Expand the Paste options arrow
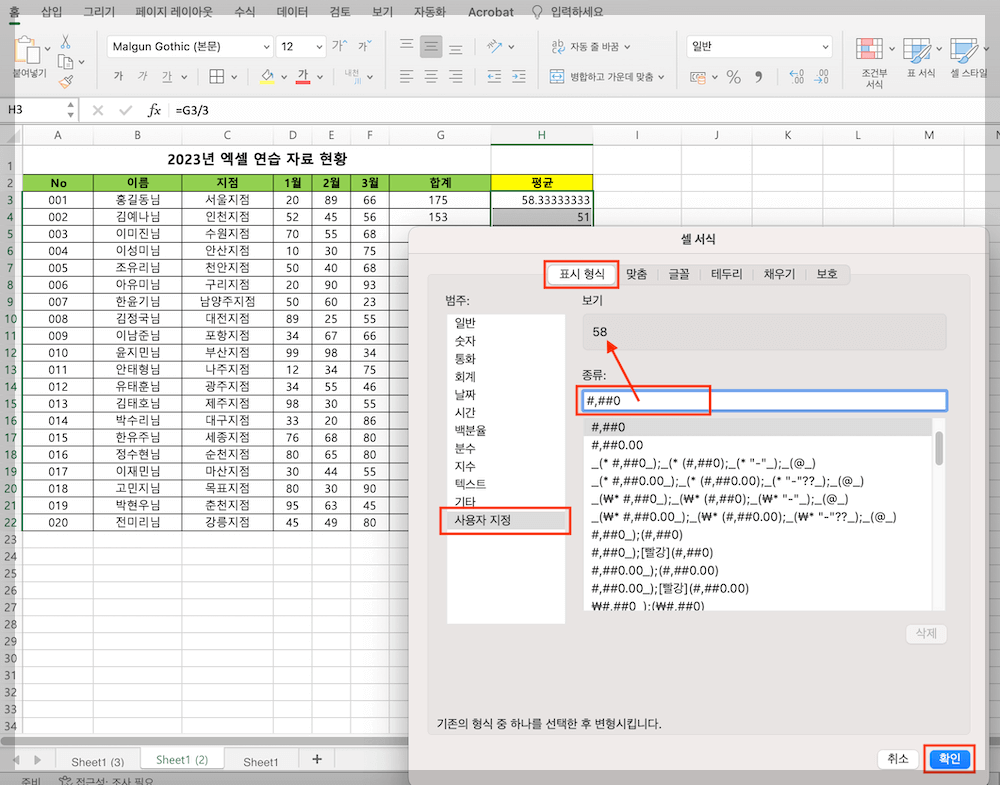 (47, 48)
